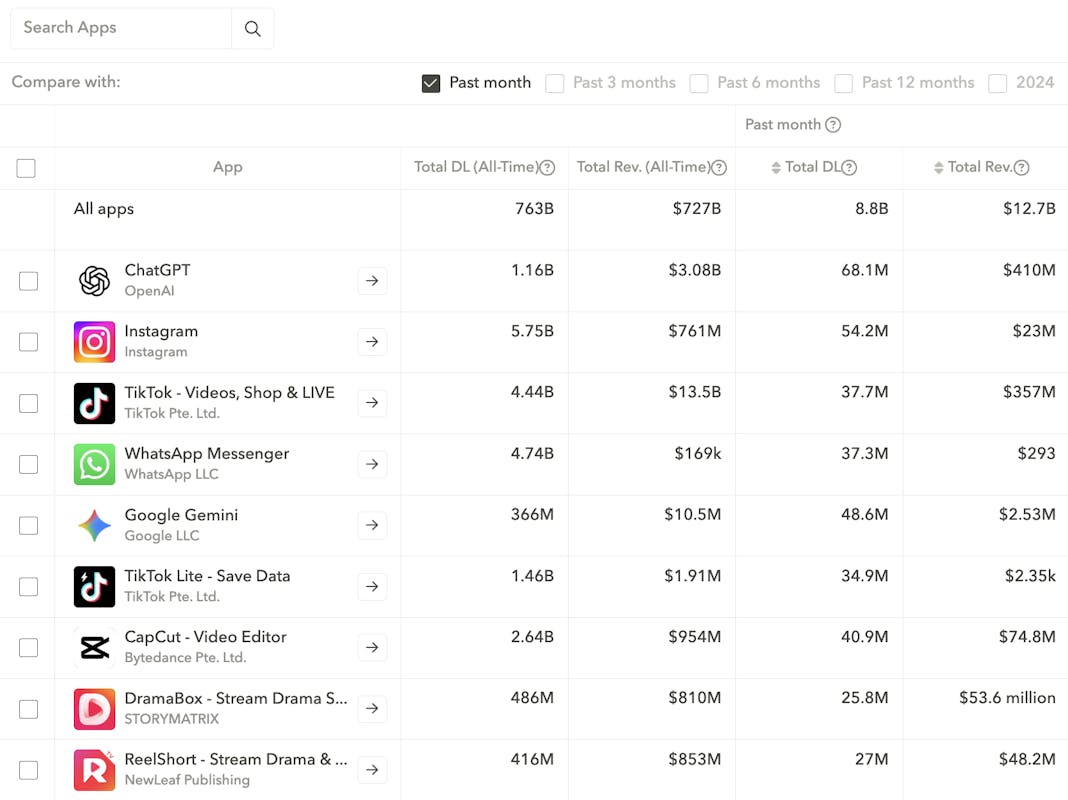Click the search magnifier icon
1068x800 pixels.
(252, 29)
